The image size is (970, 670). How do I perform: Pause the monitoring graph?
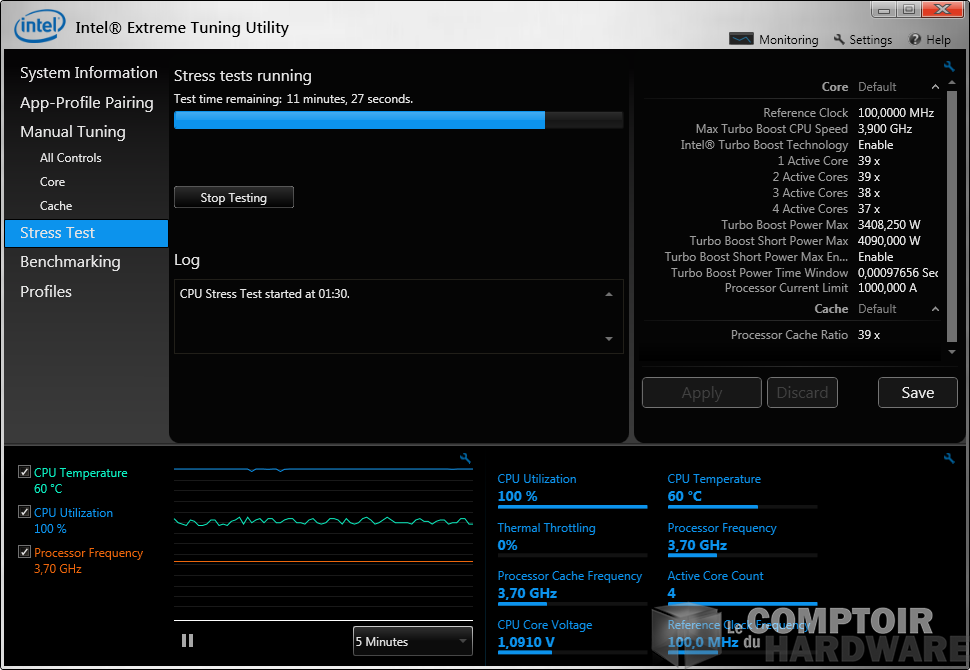click(x=187, y=641)
